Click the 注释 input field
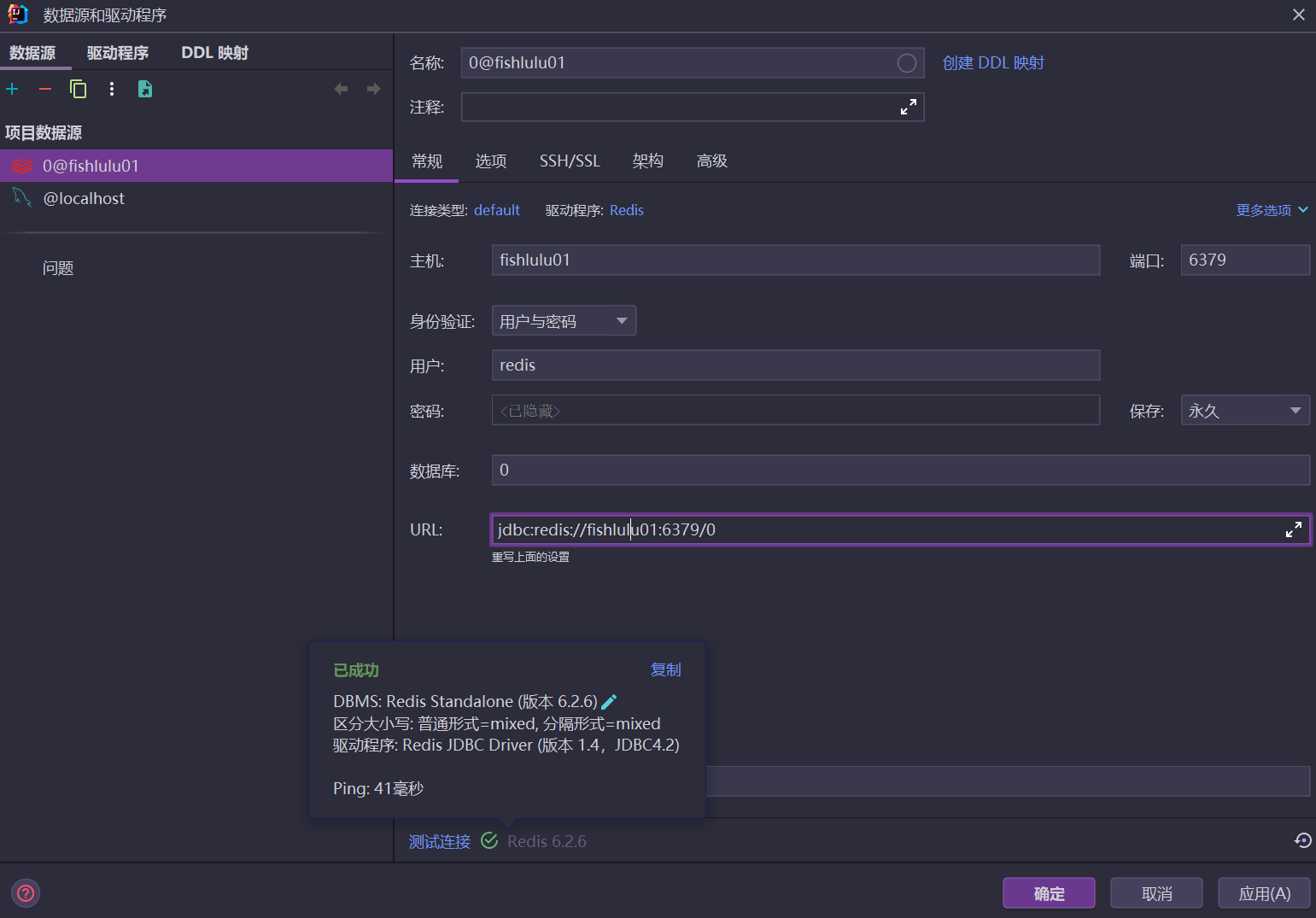The height and width of the screenshot is (918, 1316). [x=693, y=107]
